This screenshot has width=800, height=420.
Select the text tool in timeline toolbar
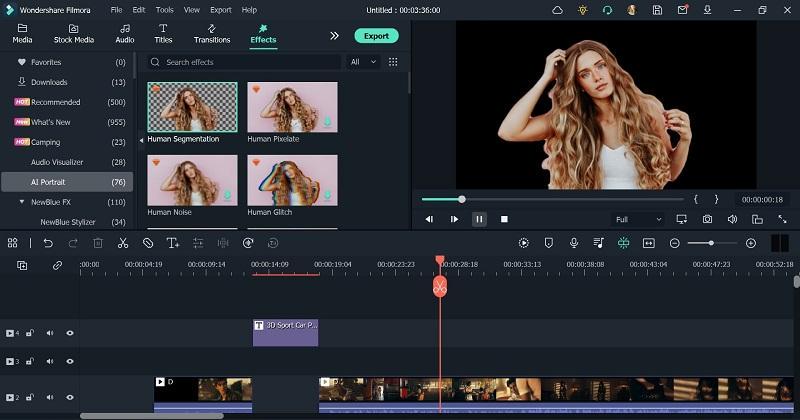click(x=172, y=243)
